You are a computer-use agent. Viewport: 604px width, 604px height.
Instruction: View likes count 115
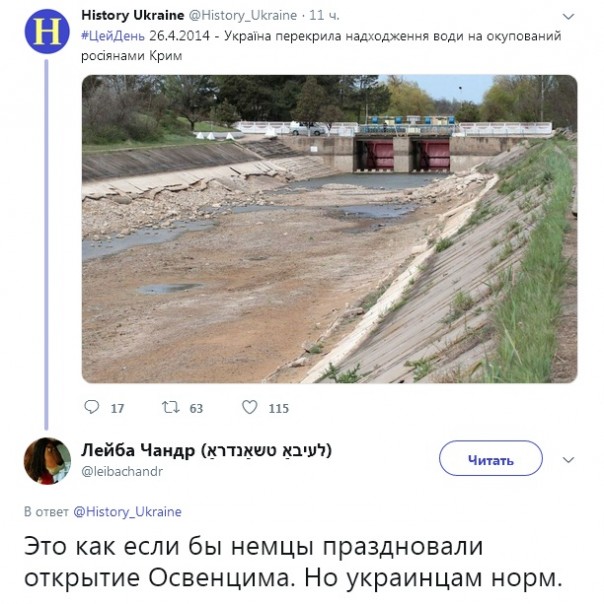[x=279, y=408]
